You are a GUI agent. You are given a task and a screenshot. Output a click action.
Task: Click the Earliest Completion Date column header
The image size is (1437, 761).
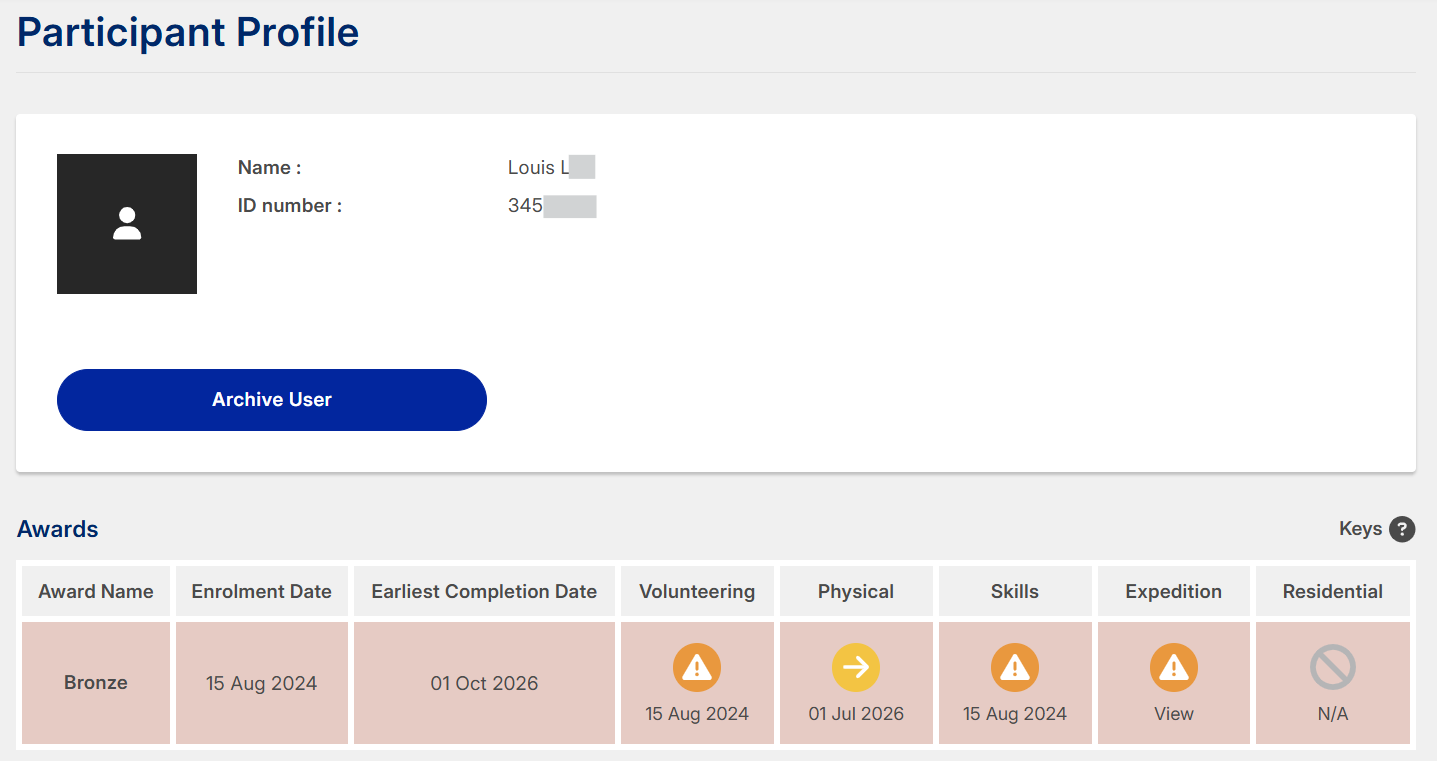tap(484, 591)
